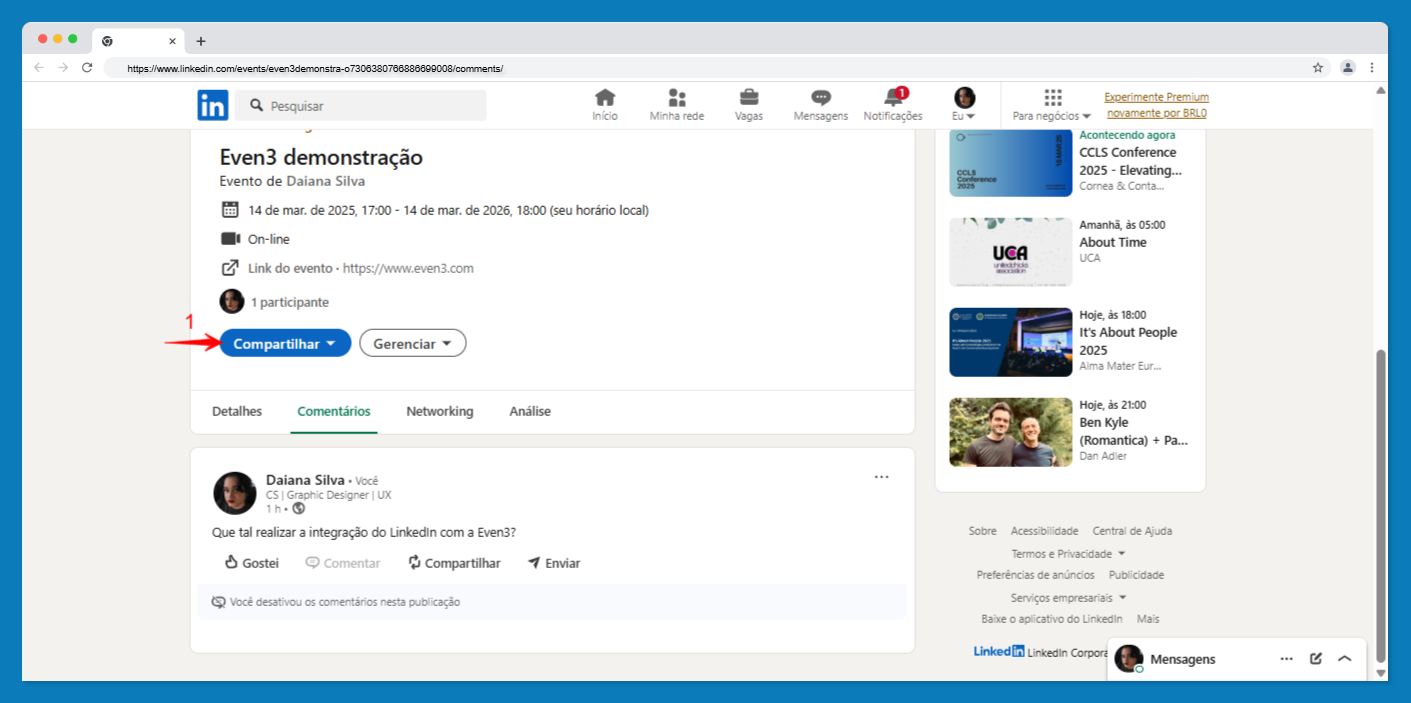
Task: Switch to Detalhes tab
Action: (237, 411)
